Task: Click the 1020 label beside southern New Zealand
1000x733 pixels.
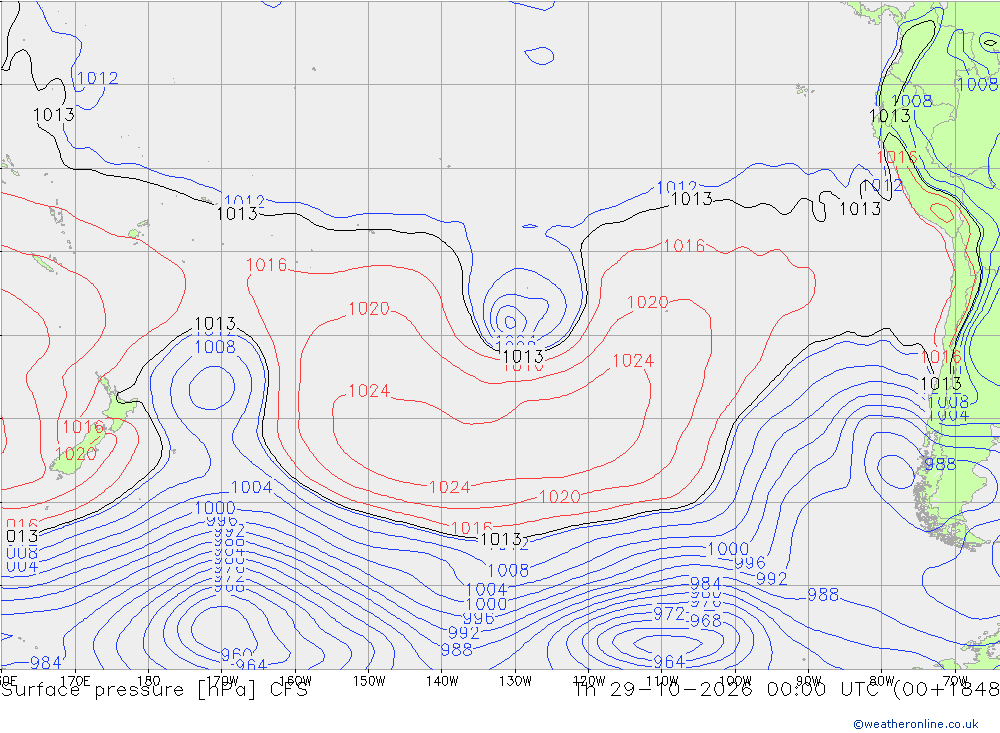Action: 76,454
